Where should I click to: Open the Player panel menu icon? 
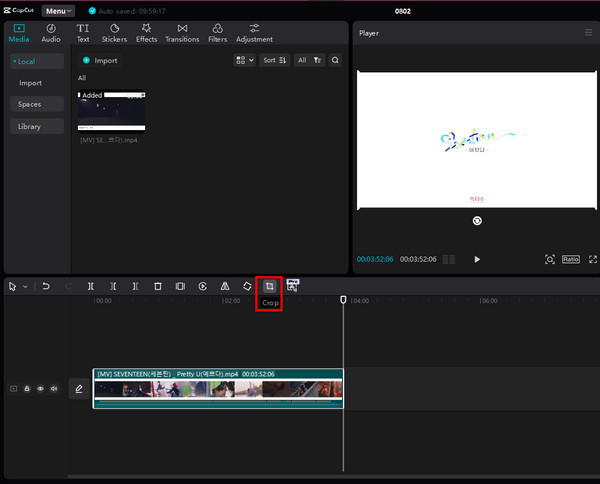point(588,33)
